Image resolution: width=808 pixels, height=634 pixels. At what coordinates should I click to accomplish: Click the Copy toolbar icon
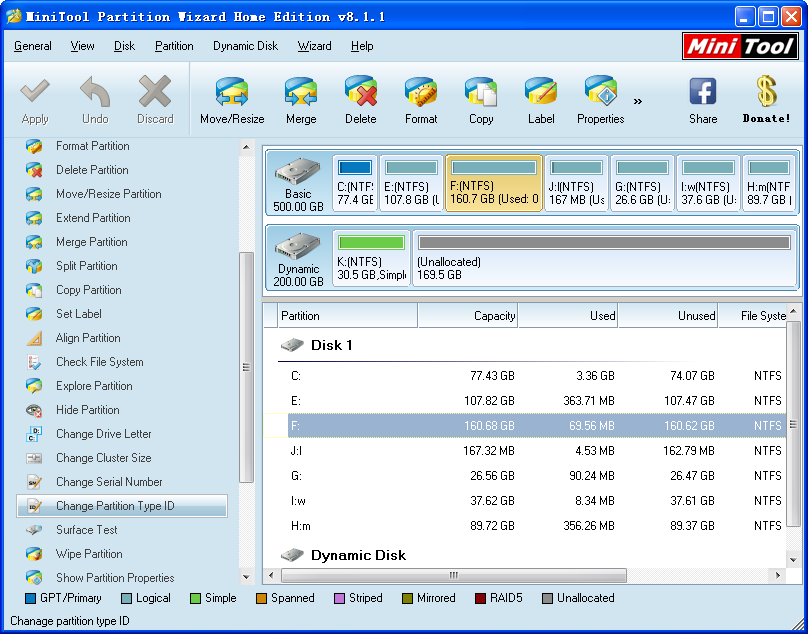pos(481,99)
